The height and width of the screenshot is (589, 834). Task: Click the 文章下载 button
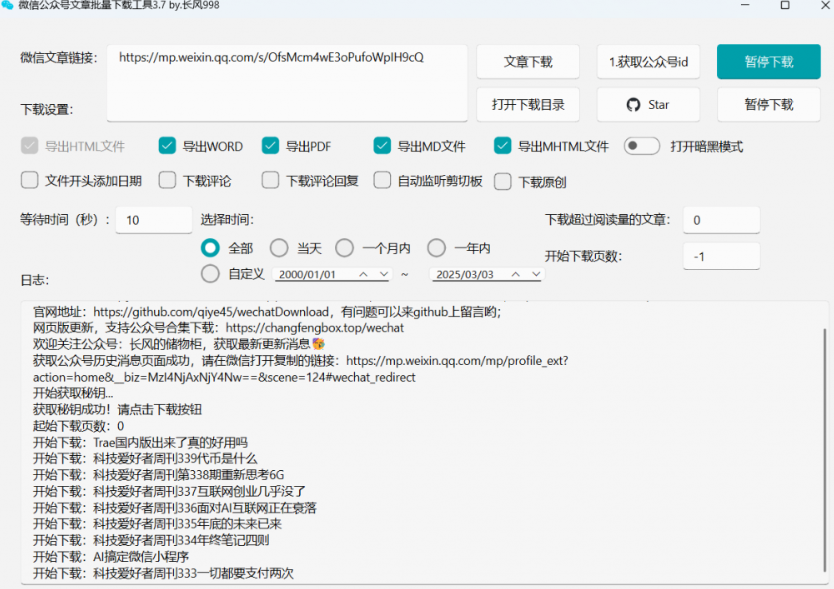tap(528, 61)
